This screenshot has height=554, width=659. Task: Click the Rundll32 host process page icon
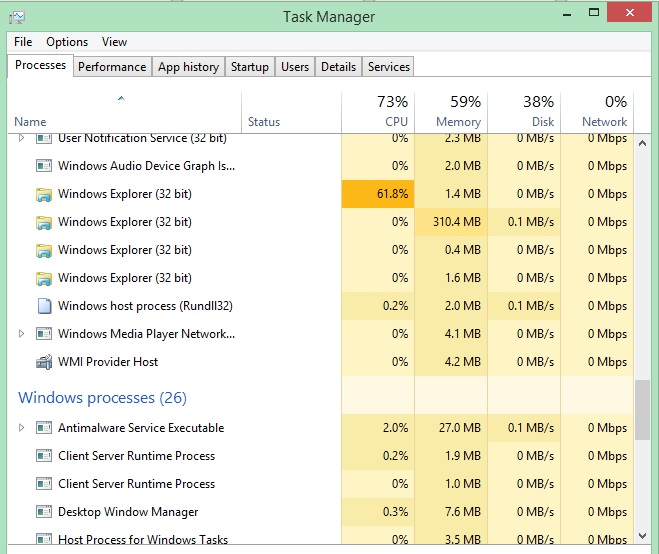44,306
